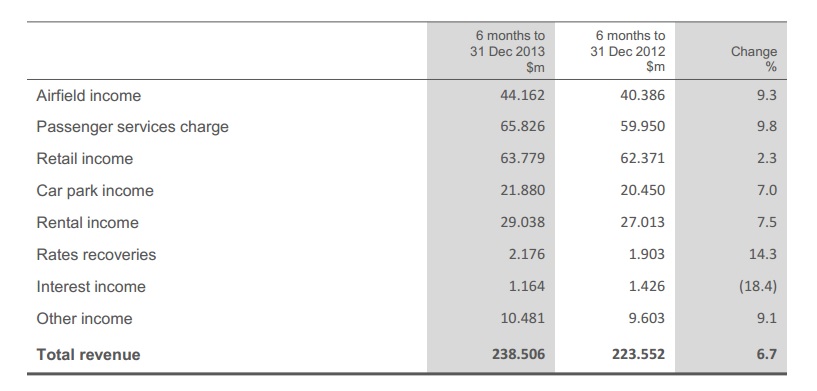Viewport: 817px width, 391px height.
Task: Select the Total revenue label
Action: click(89, 355)
